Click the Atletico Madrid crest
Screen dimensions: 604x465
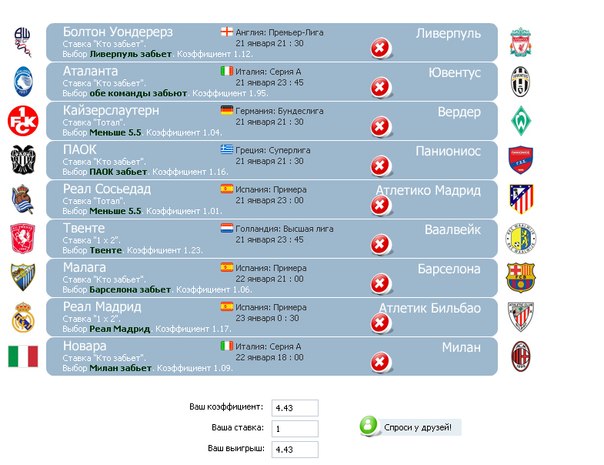click(x=521, y=199)
